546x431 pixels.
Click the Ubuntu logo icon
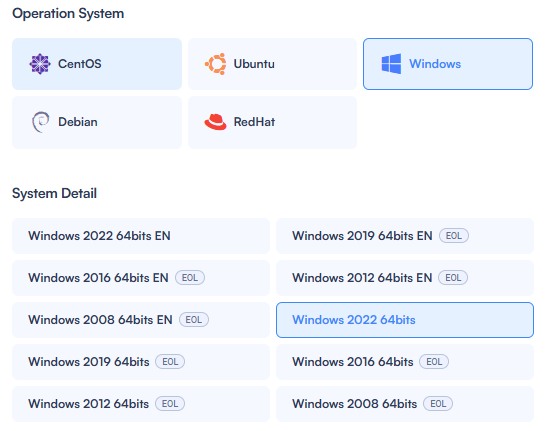click(216, 64)
